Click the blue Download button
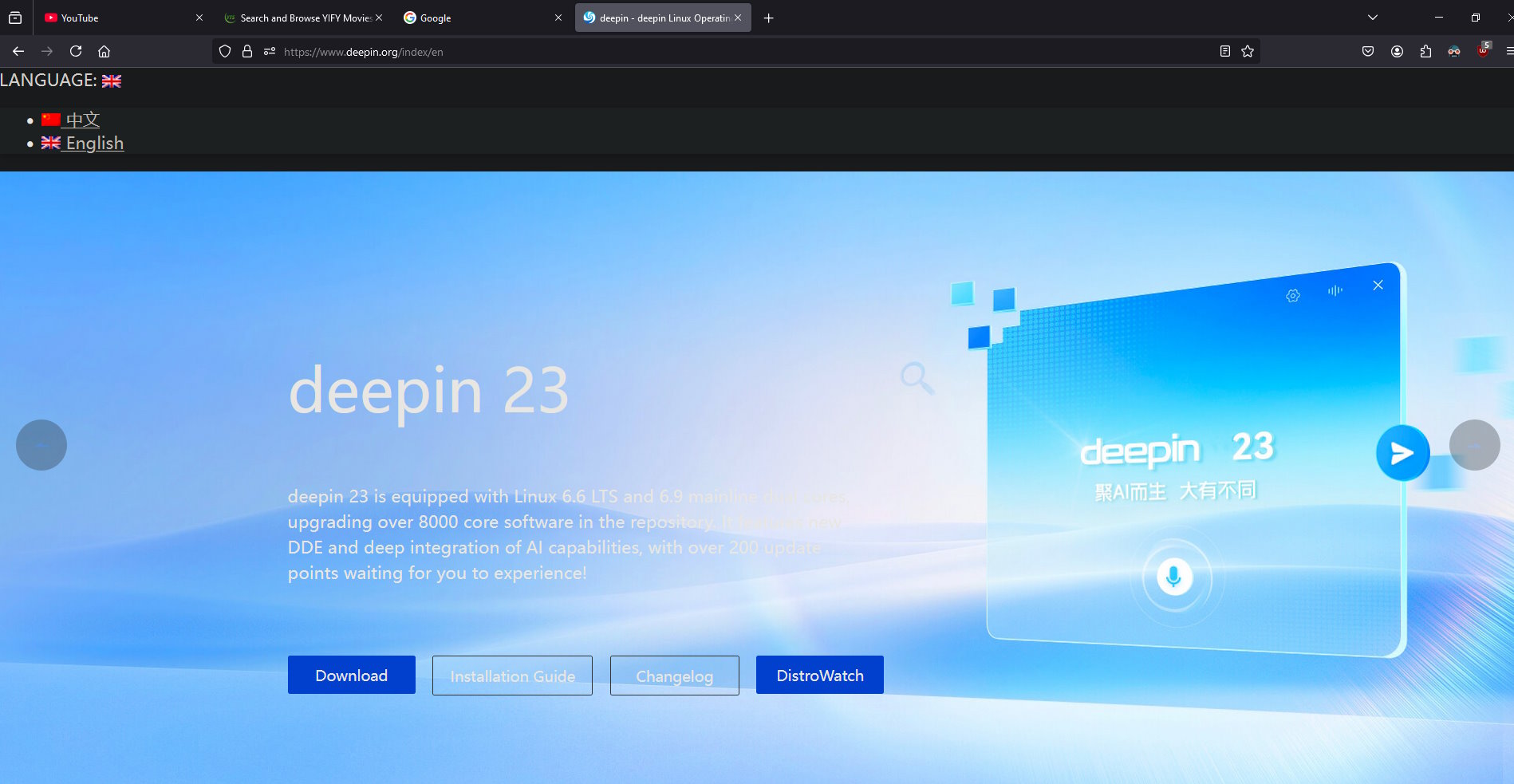The width and height of the screenshot is (1514, 784). click(x=352, y=675)
